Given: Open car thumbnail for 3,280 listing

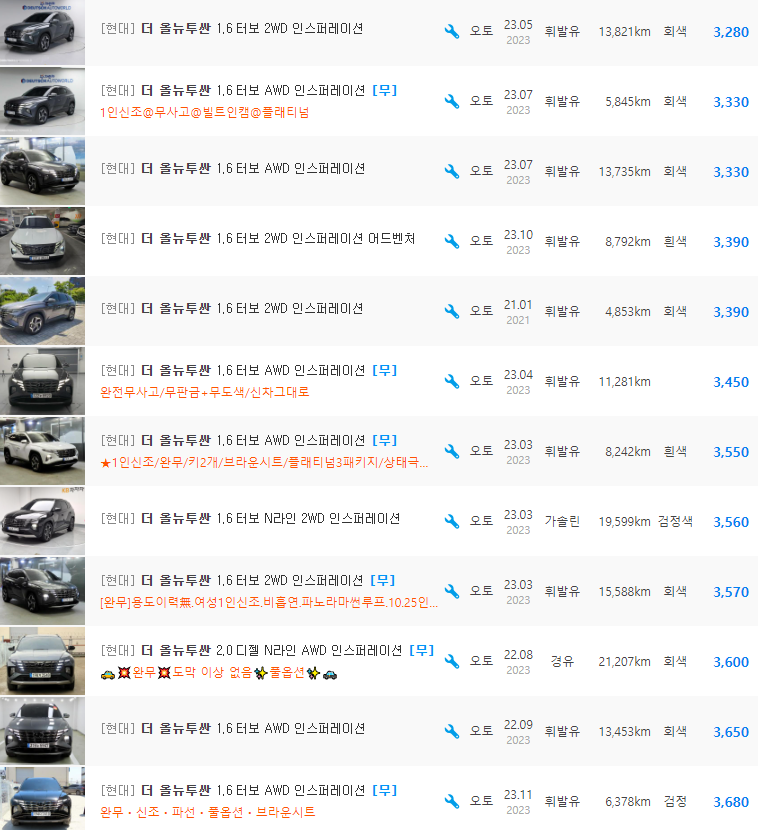Looking at the screenshot, I should click(x=42, y=32).
